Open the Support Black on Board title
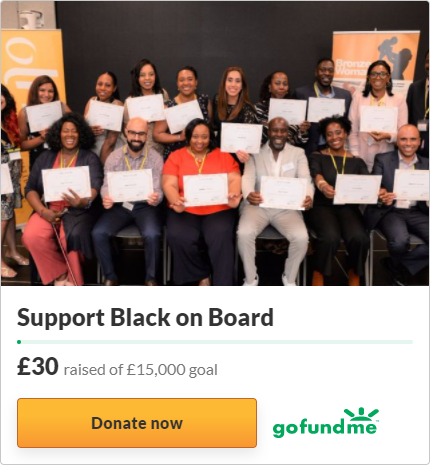Screen dimensions: 430x465 (x=145, y=317)
